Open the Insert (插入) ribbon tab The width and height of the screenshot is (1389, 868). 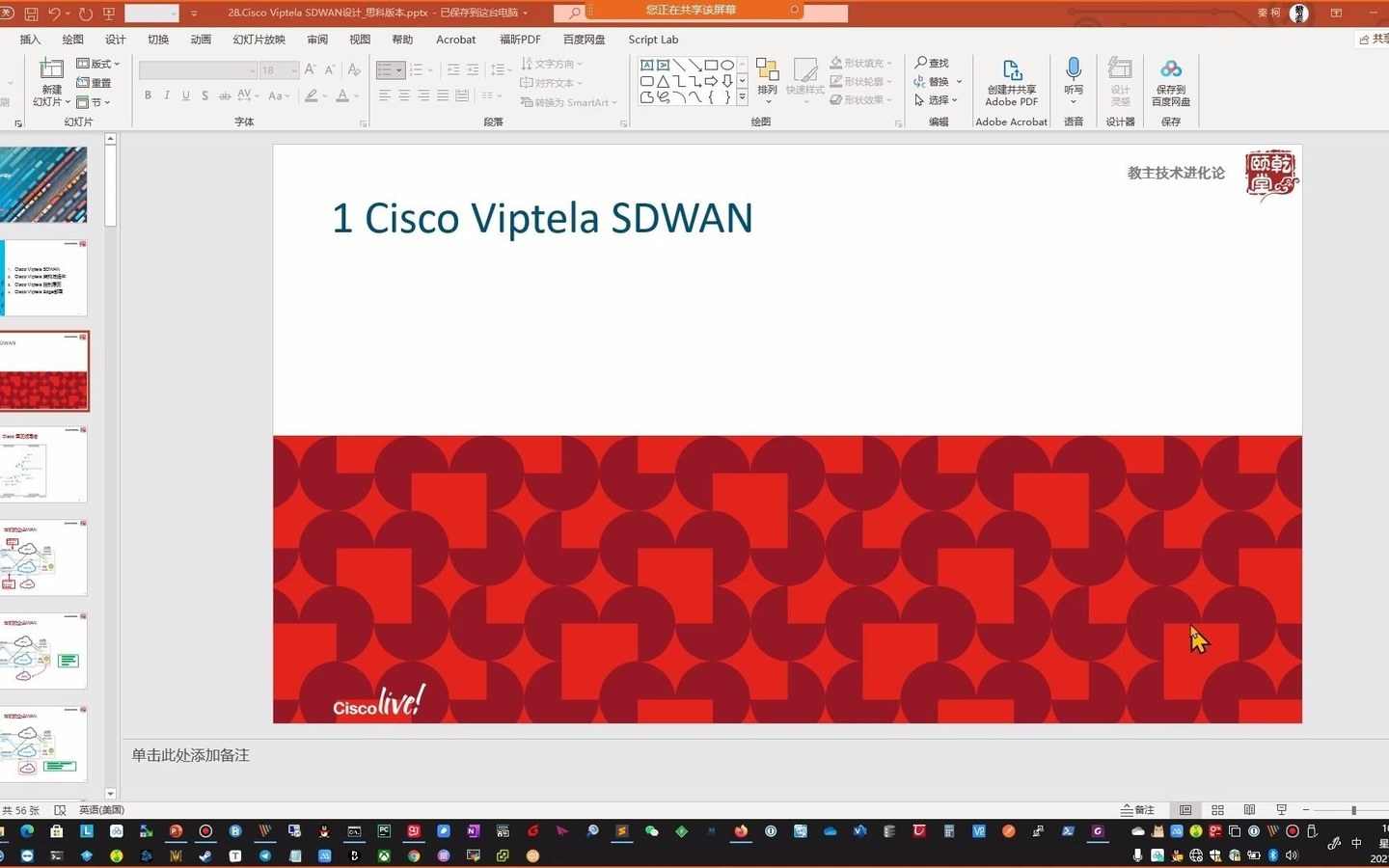click(x=30, y=40)
